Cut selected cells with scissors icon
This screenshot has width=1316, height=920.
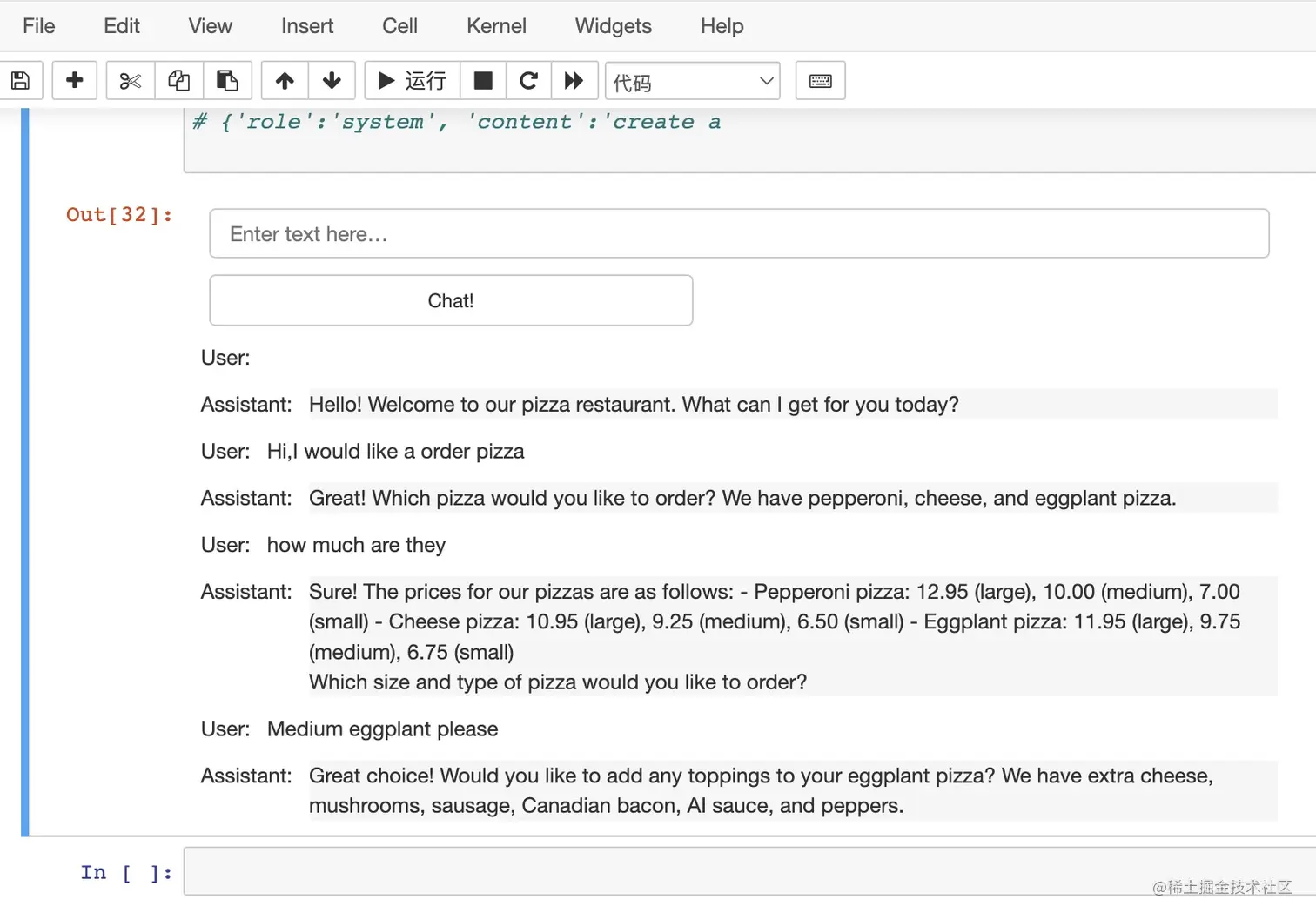tap(131, 81)
